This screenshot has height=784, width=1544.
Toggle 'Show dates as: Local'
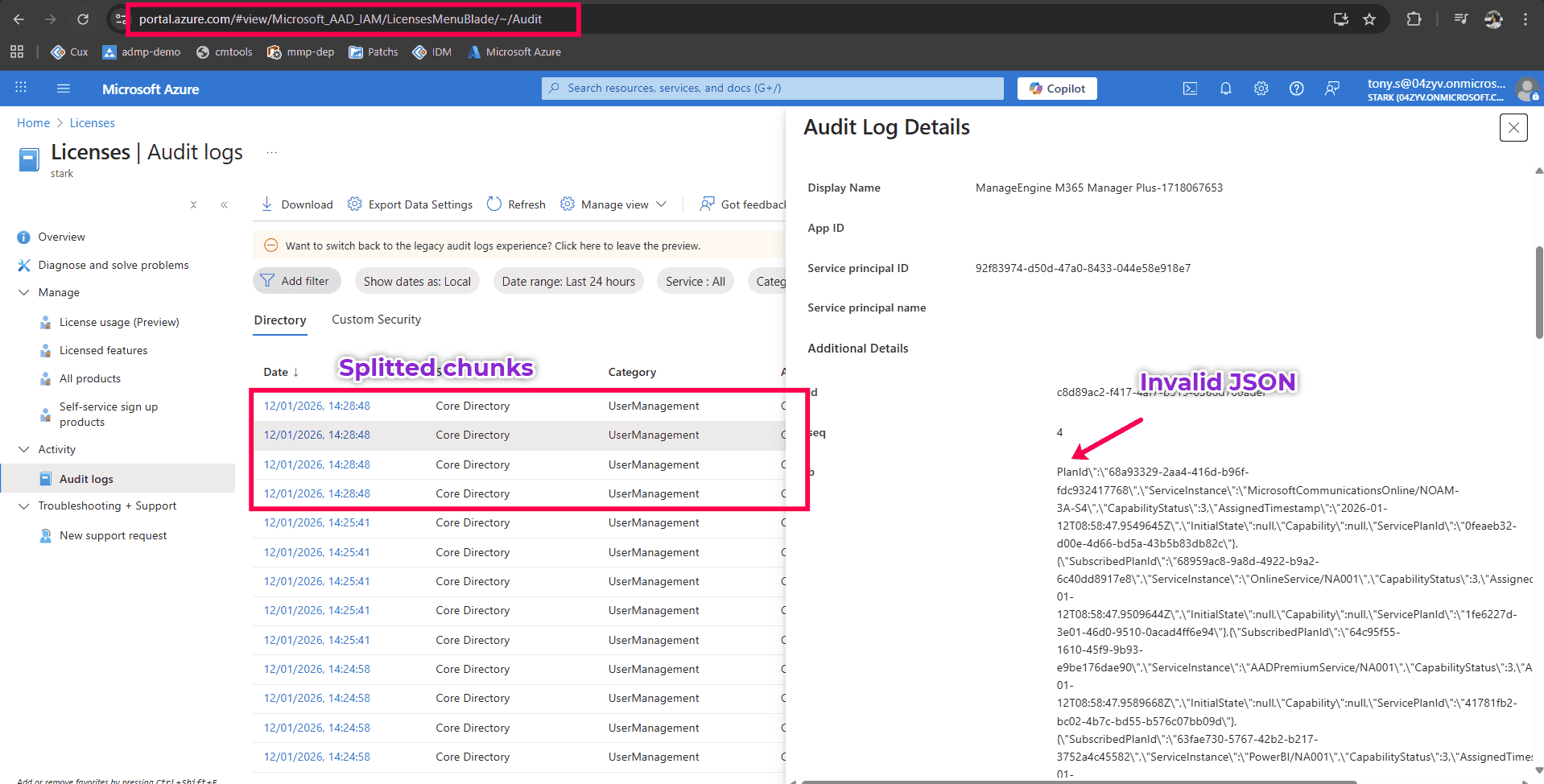coord(416,280)
